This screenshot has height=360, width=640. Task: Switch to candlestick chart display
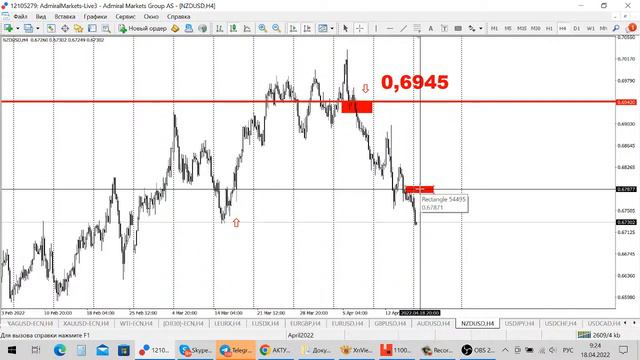[x=233, y=28]
